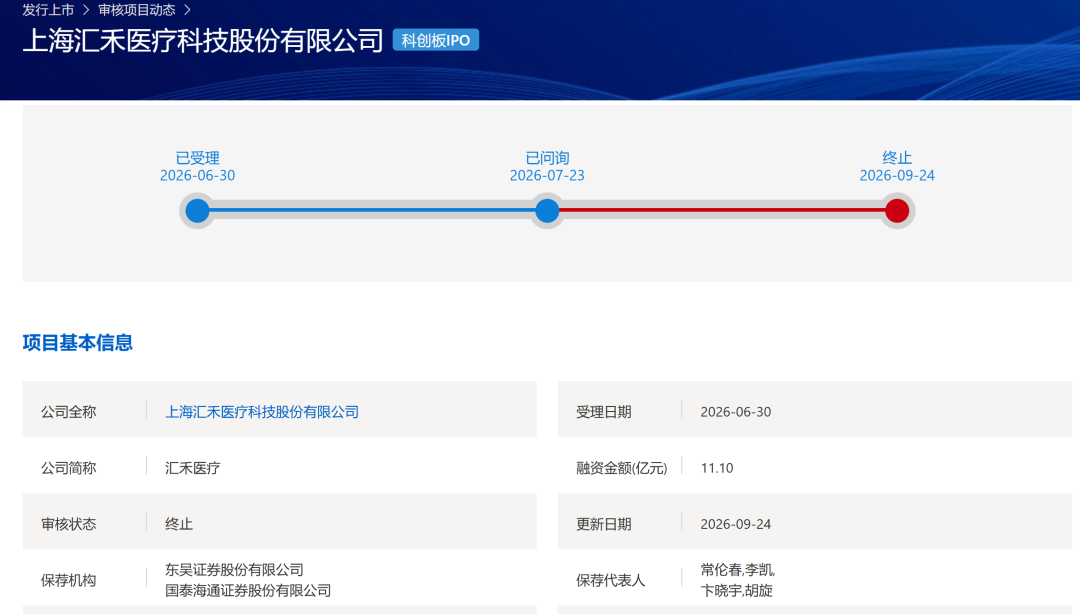The image size is (1080, 614).
Task: Click the 公司全称 field label
Action: click(68, 412)
